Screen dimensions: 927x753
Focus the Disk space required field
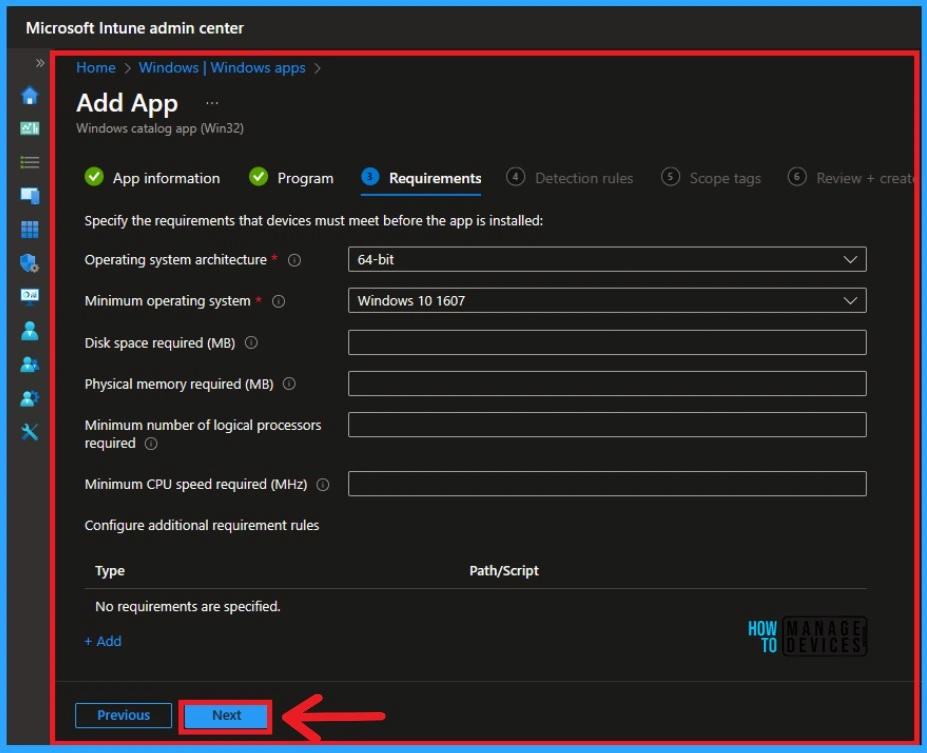pyautogui.click(x=607, y=343)
